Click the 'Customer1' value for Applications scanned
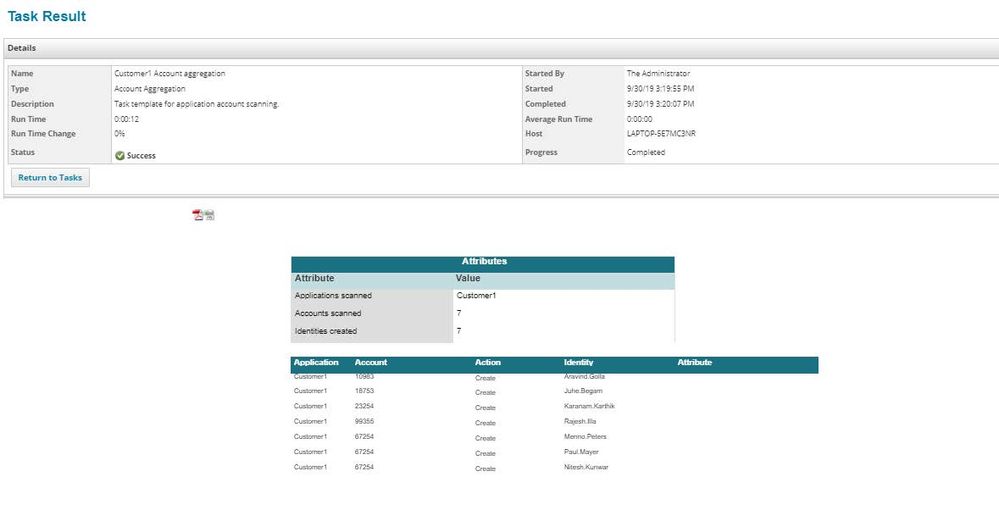The height and width of the screenshot is (510, 999). 476,296
